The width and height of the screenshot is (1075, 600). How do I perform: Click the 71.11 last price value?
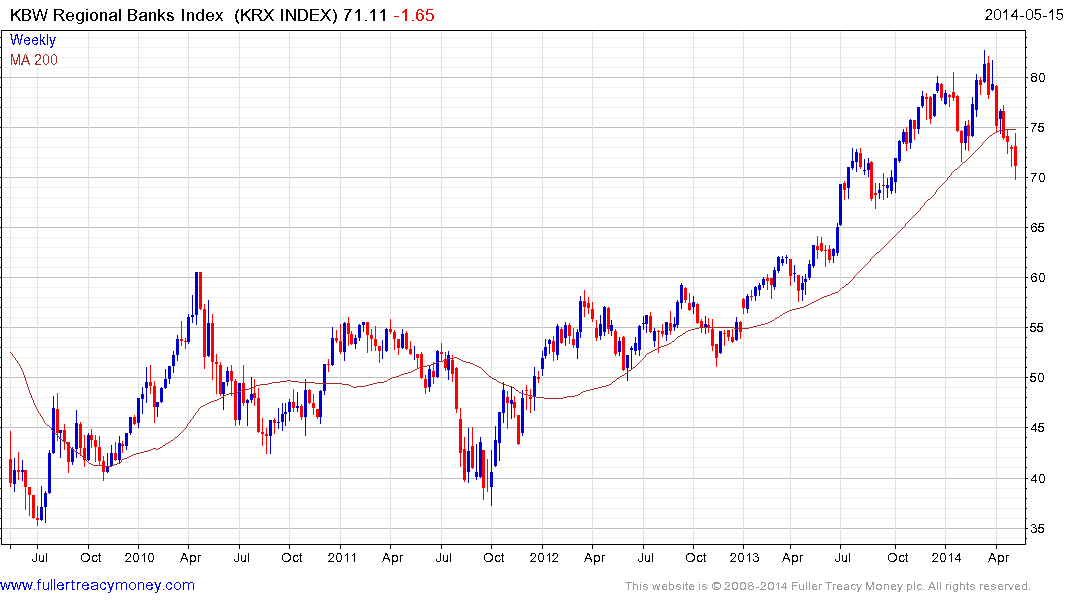point(365,15)
